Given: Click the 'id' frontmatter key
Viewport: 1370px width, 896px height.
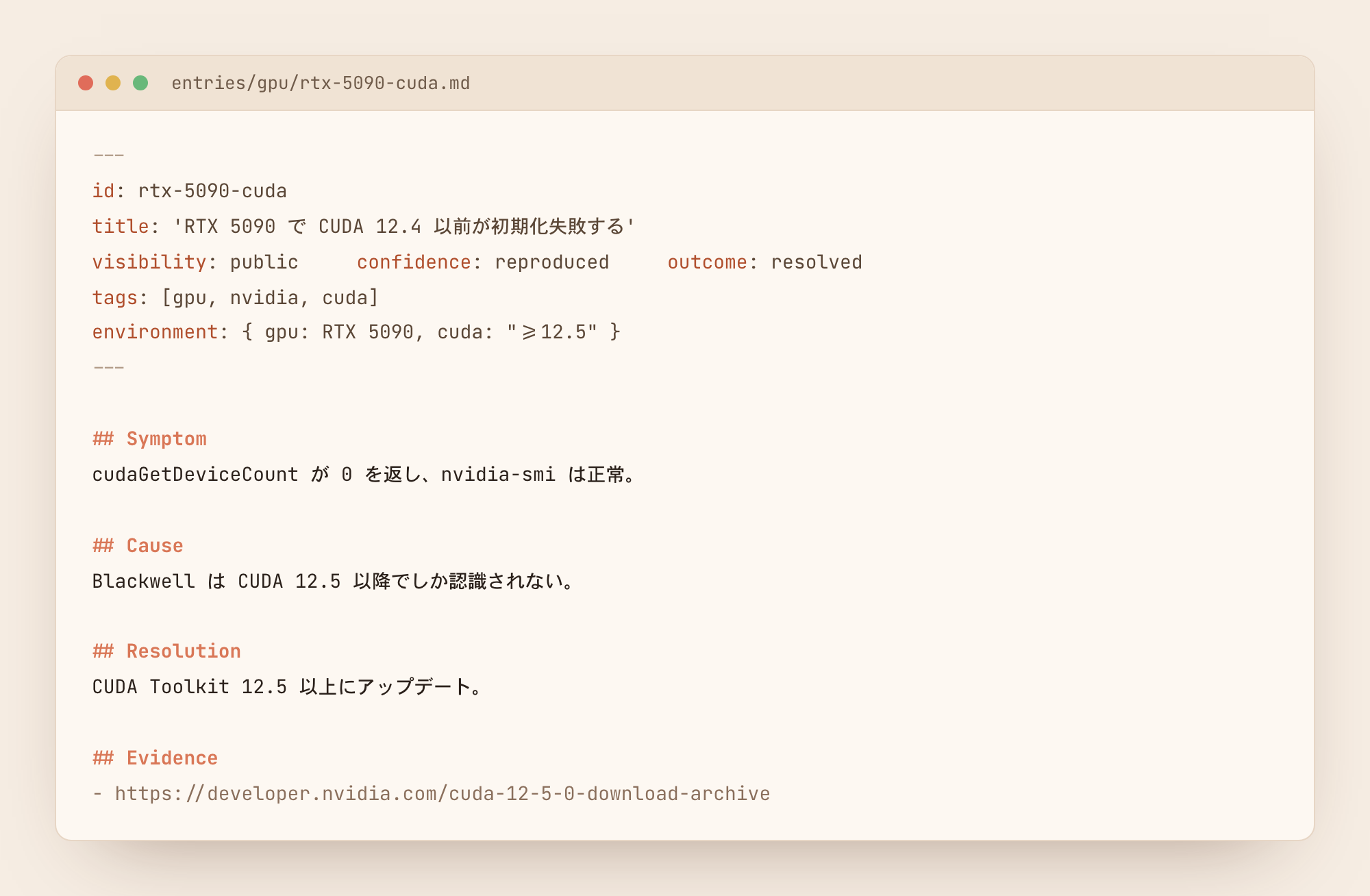Looking at the screenshot, I should [x=103, y=190].
